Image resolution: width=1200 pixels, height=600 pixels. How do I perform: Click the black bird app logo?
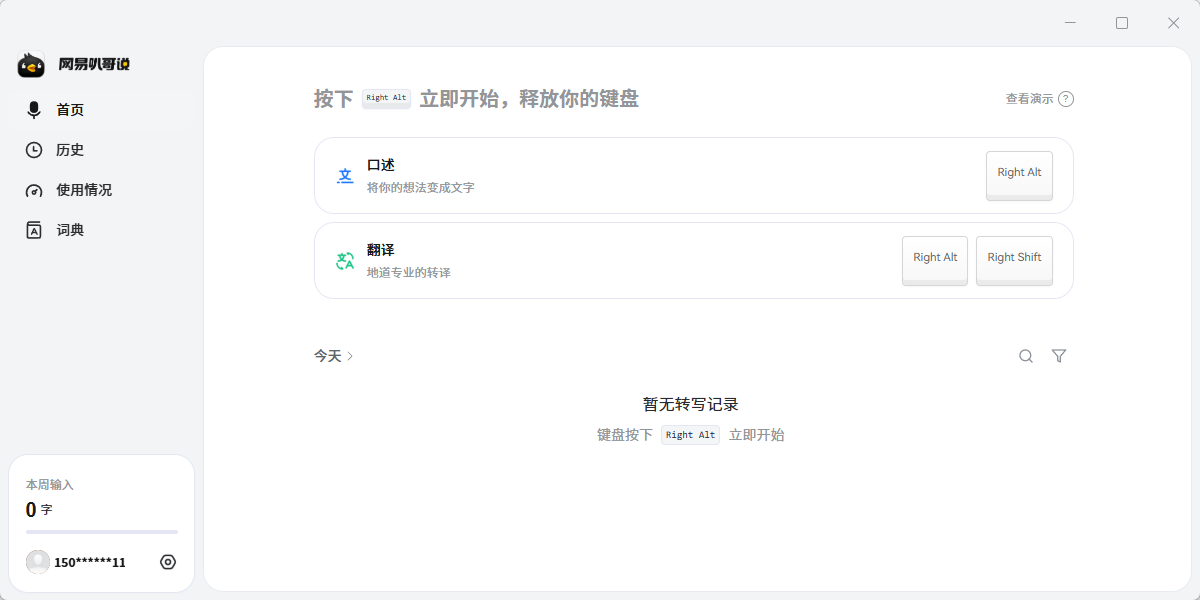tap(31, 65)
